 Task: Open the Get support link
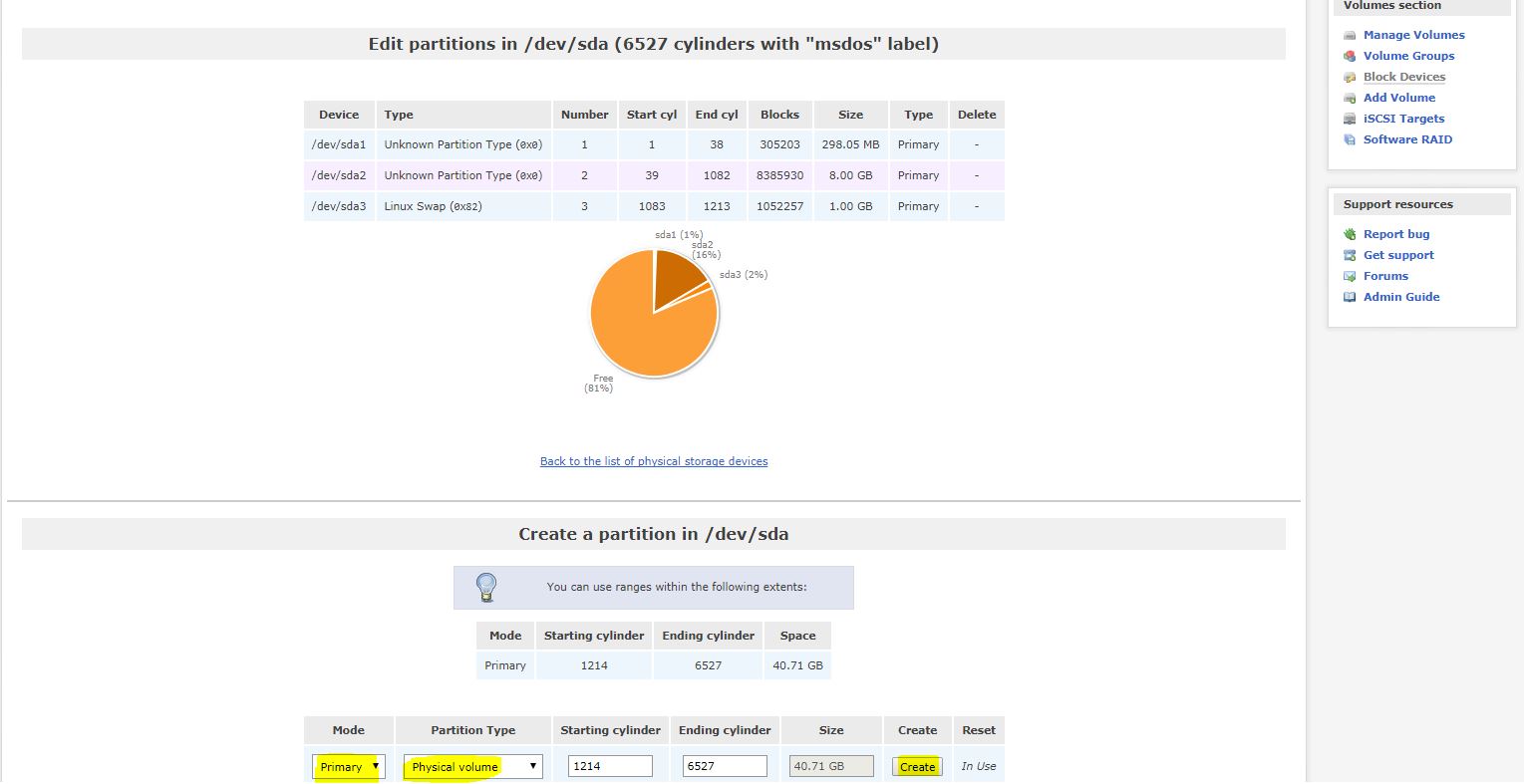point(1398,255)
